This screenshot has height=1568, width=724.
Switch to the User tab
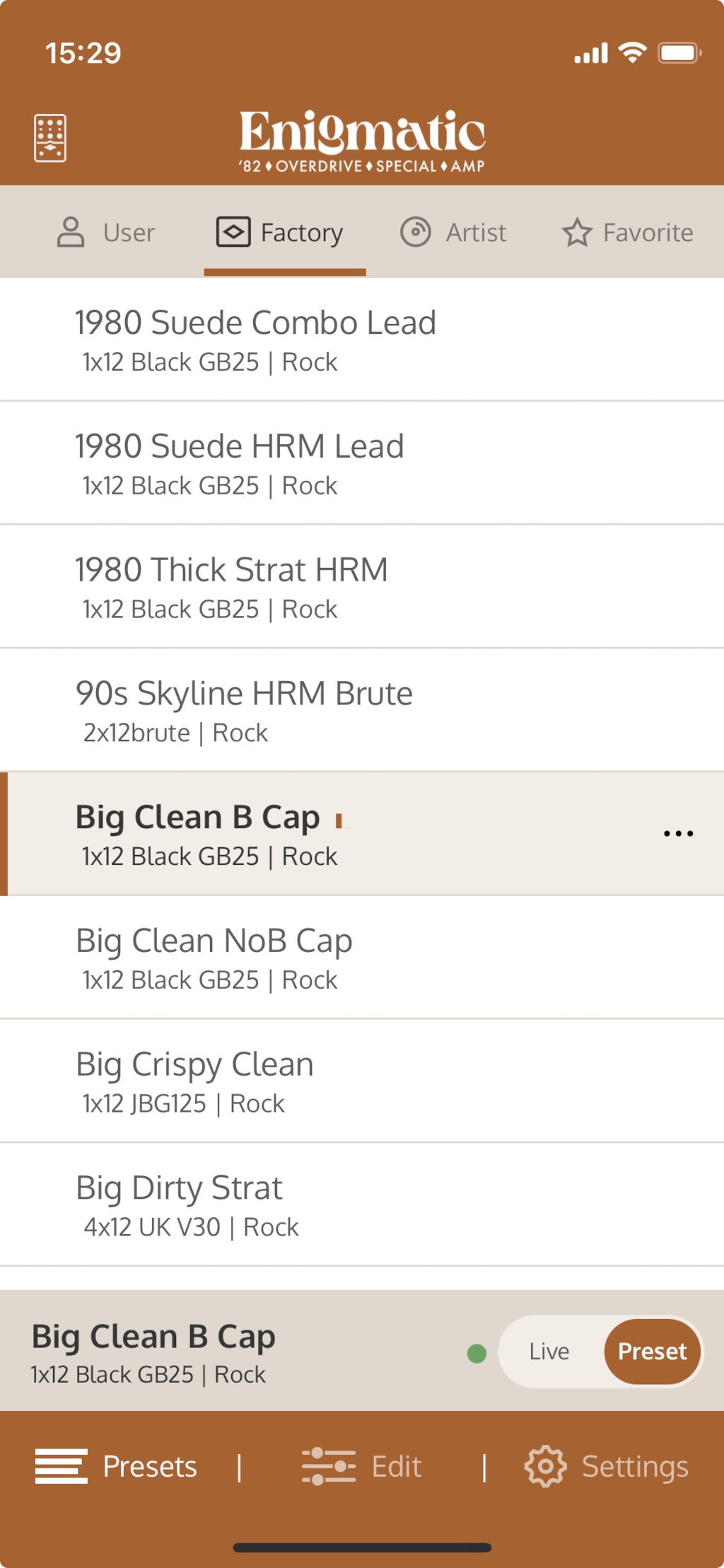(129, 232)
